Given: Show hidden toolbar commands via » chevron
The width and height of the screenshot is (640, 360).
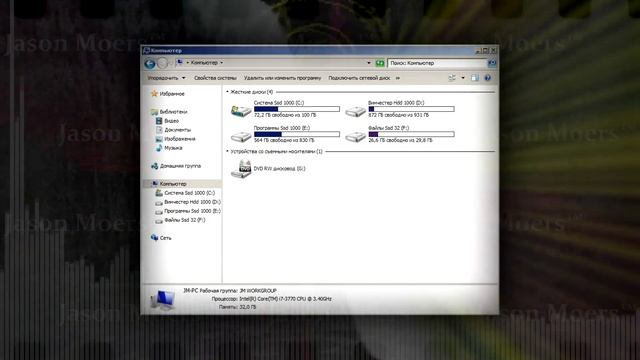Looking at the screenshot, I should 398,78.
